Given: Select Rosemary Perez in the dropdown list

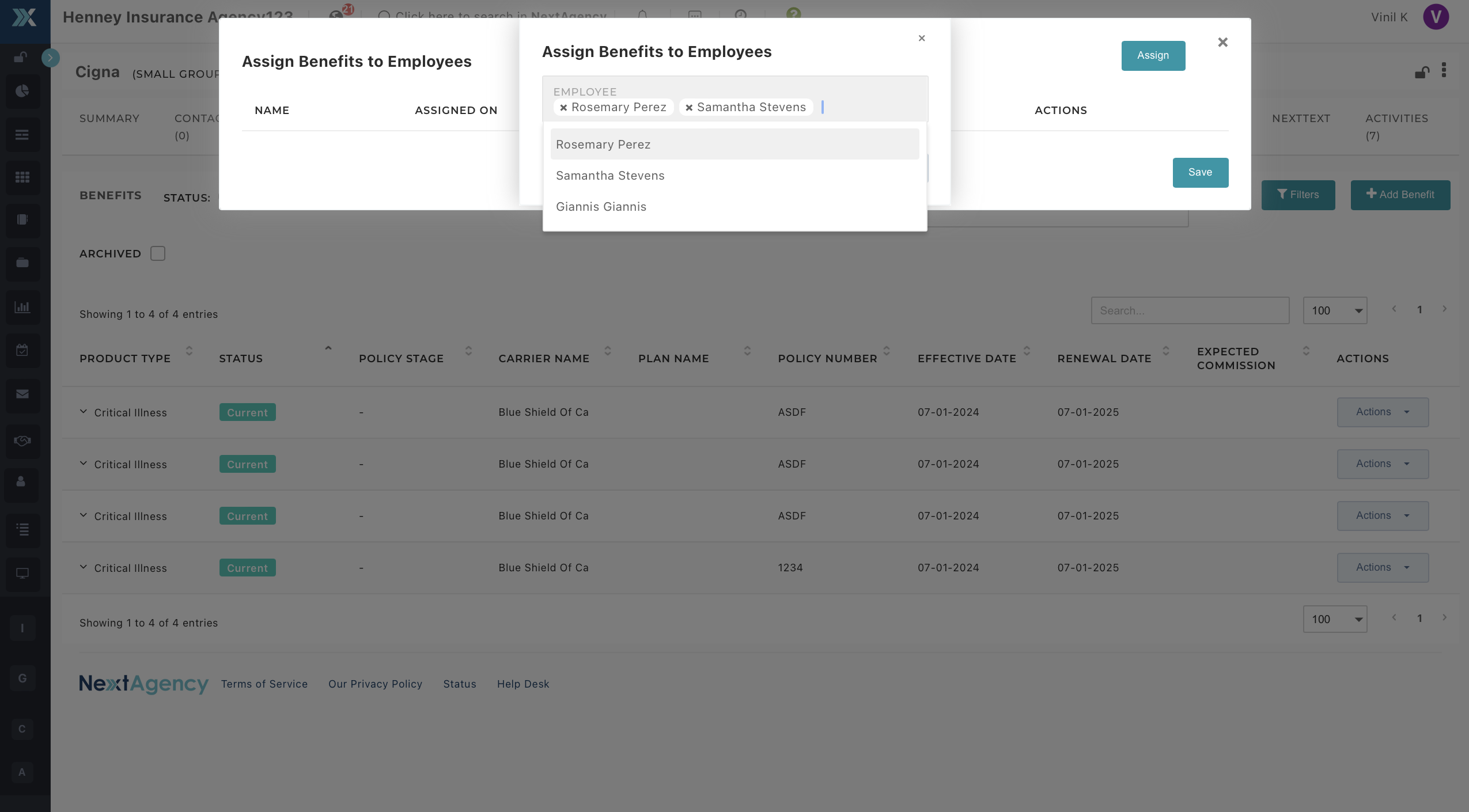Looking at the screenshot, I should [735, 145].
